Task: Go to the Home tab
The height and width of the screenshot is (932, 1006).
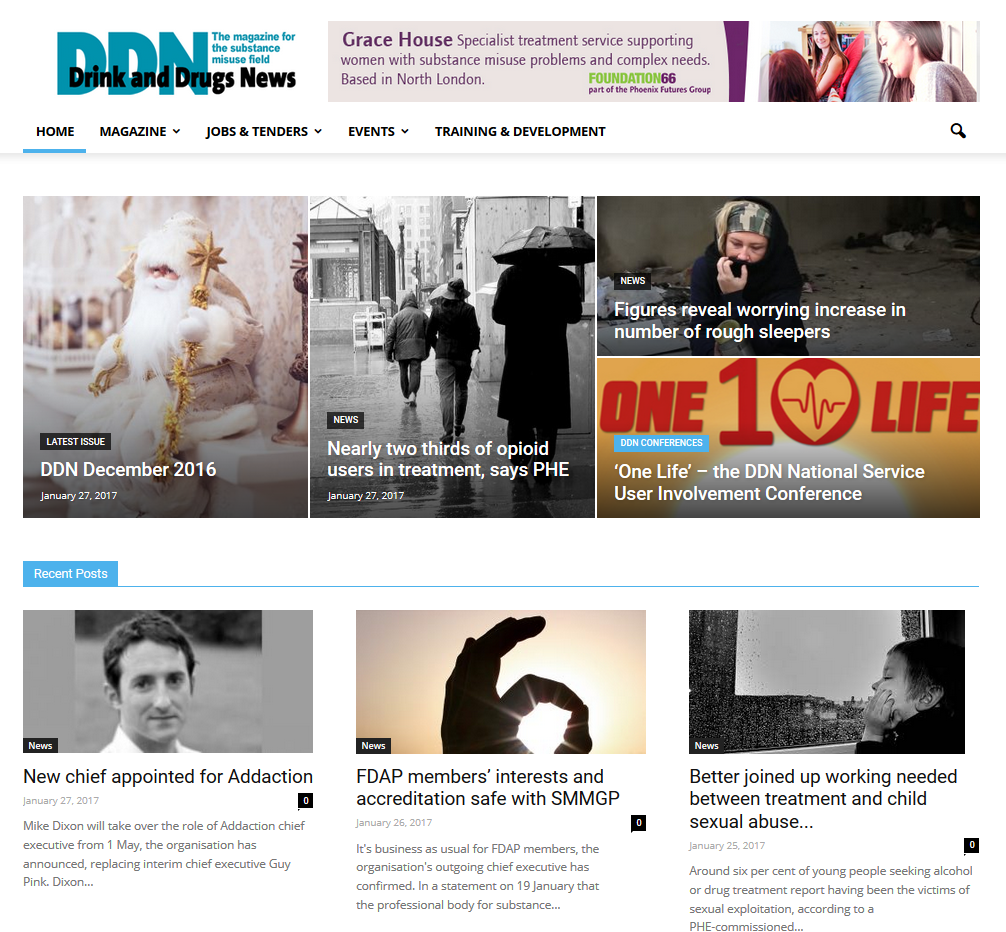Action: point(55,131)
